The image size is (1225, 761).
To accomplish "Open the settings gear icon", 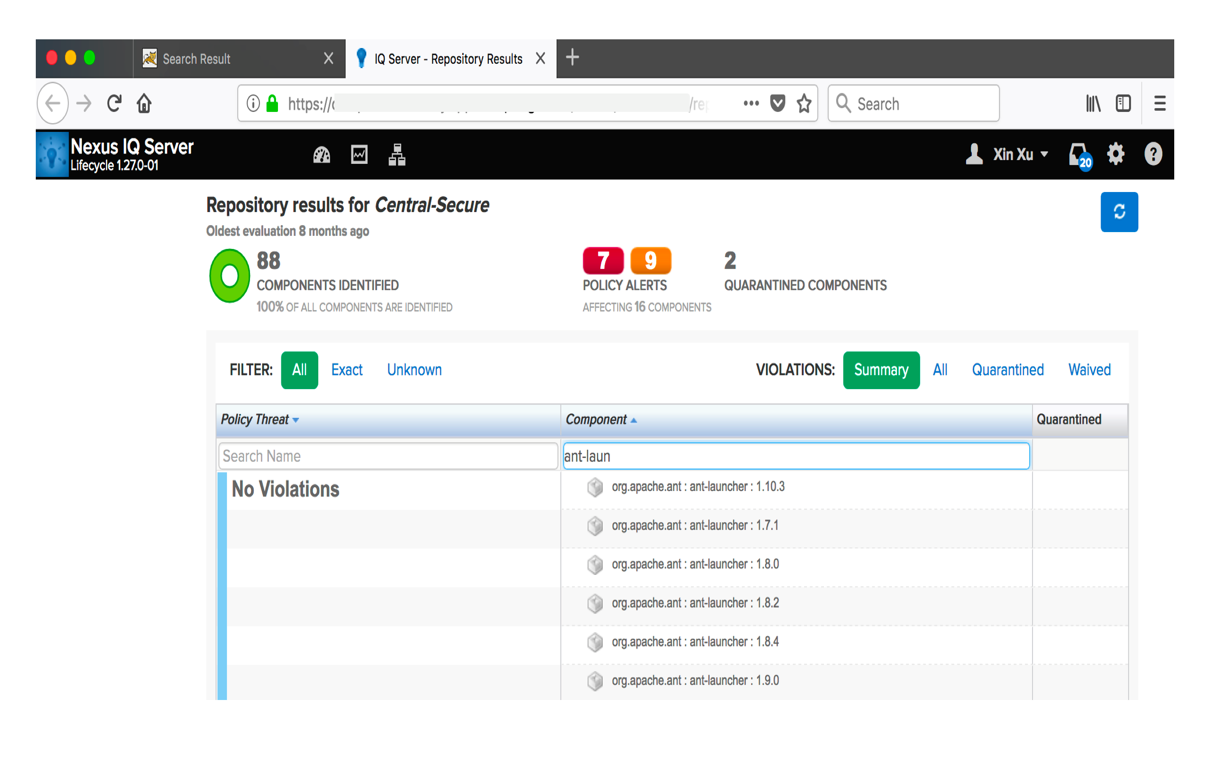I will tap(1116, 154).
